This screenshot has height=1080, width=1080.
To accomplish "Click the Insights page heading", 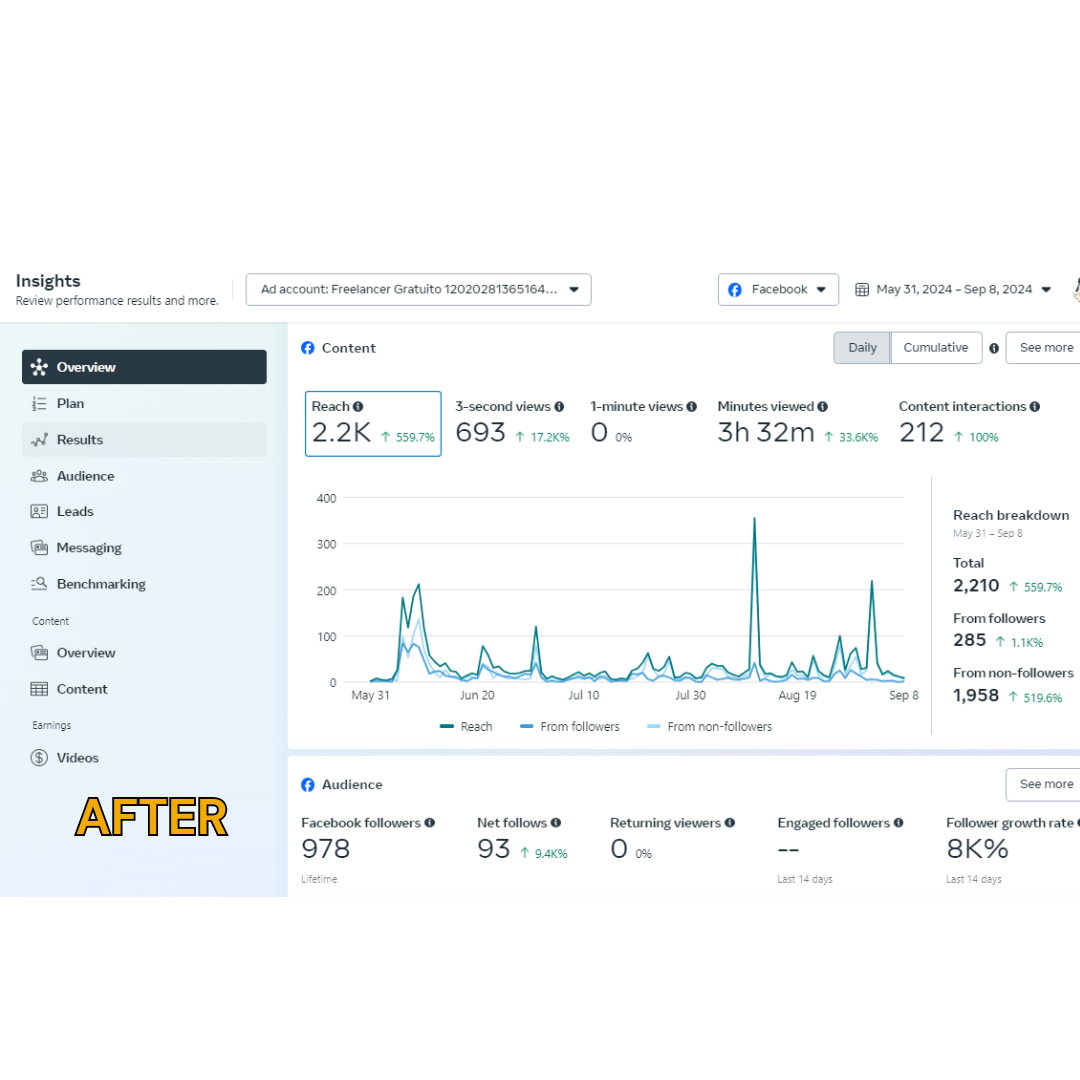I will pyautogui.click(x=48, y=281).
